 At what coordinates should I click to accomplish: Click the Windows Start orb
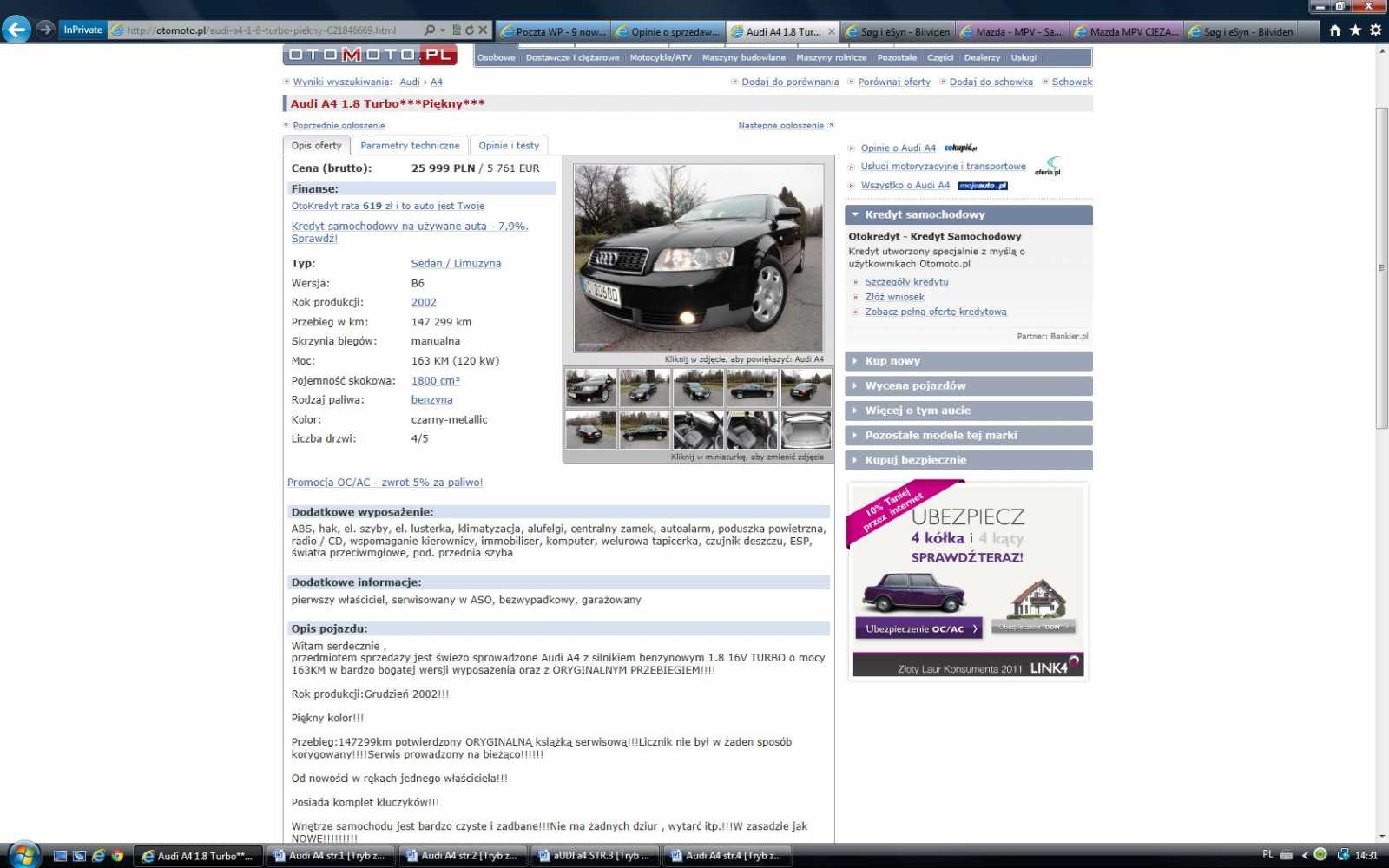pos(23,855)
